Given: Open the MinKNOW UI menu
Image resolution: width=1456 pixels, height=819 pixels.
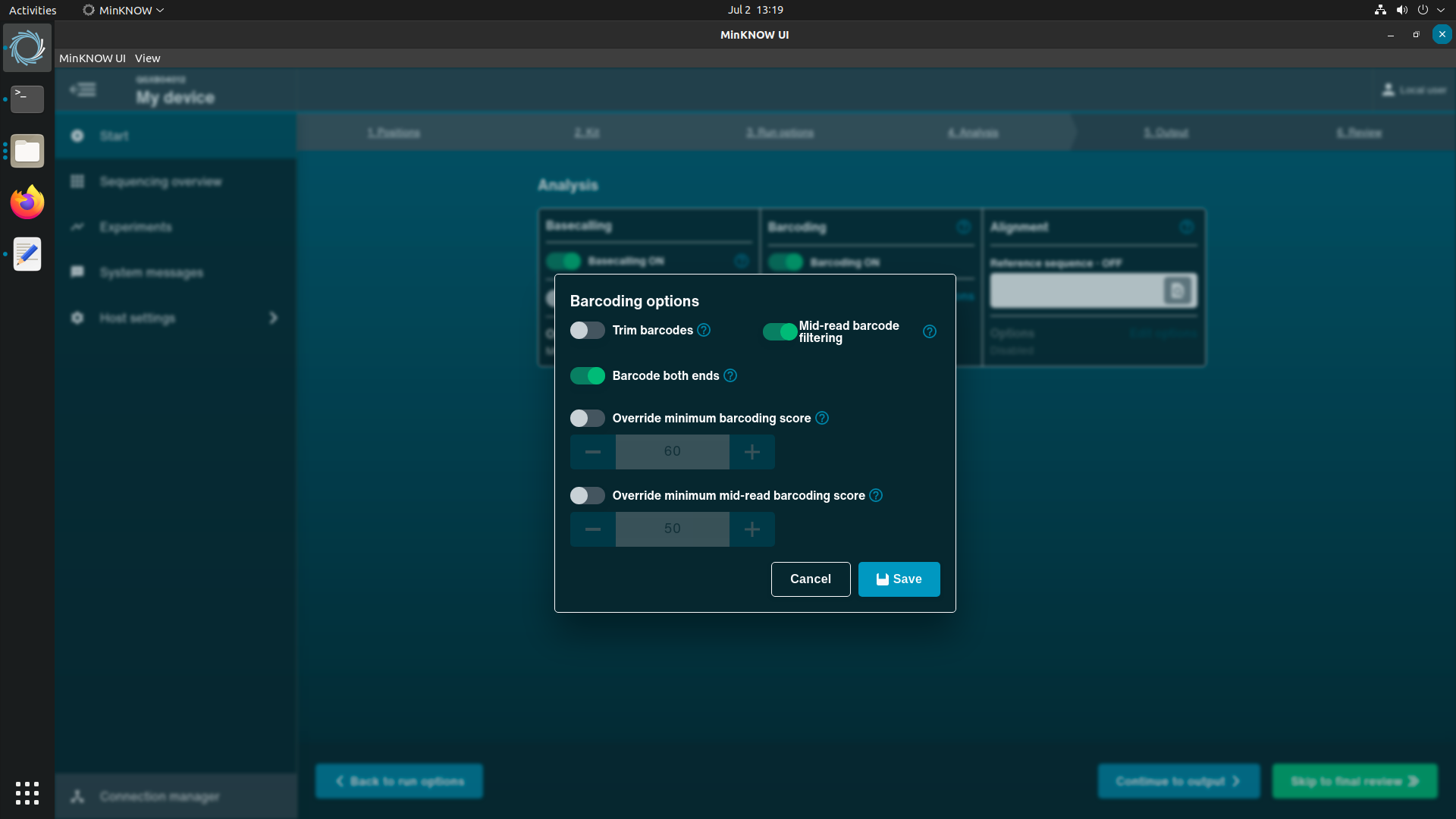Looking at the screenshot, I should coord(93,58).
